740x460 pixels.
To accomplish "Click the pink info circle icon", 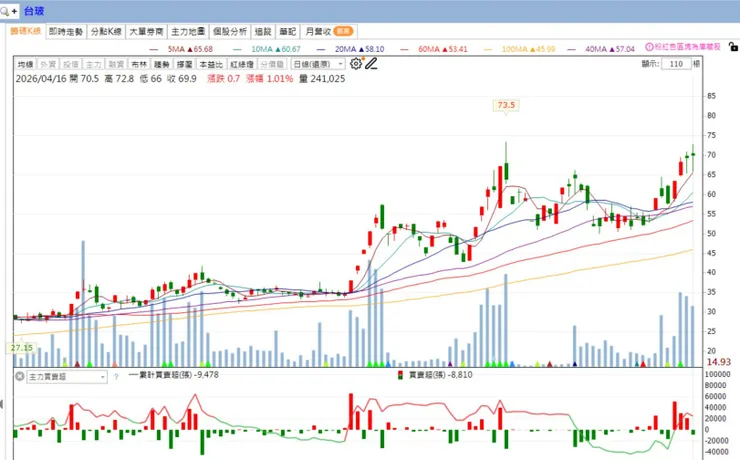I will click(649, 47).
